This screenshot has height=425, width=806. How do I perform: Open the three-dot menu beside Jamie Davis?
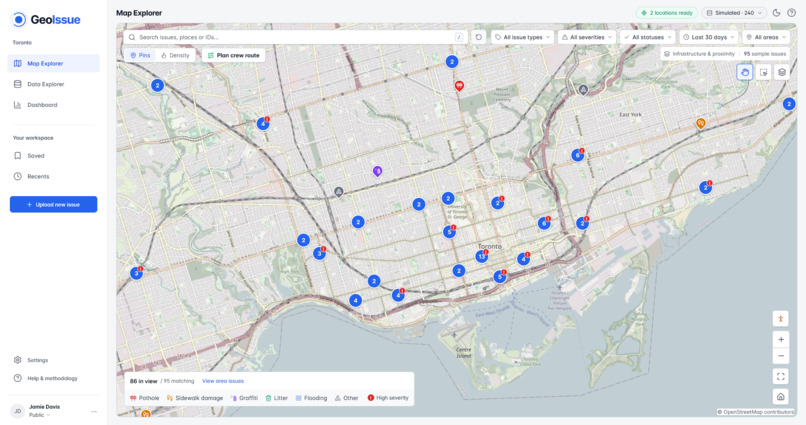94,411
